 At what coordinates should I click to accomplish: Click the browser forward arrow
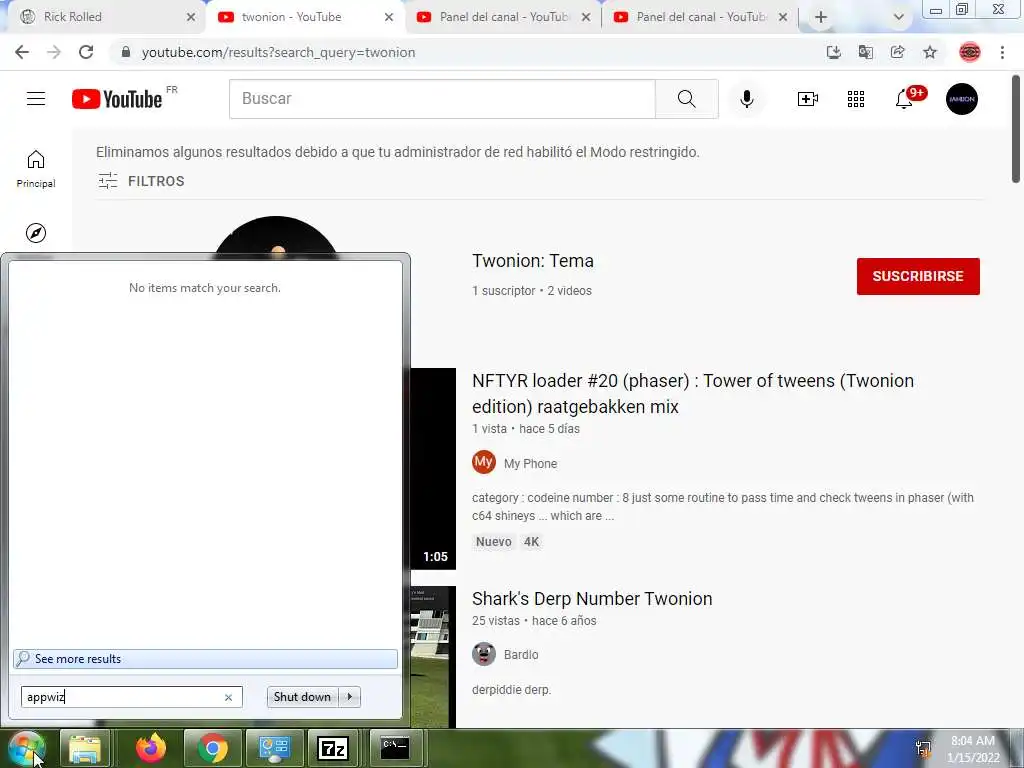[x=54, y=52]
